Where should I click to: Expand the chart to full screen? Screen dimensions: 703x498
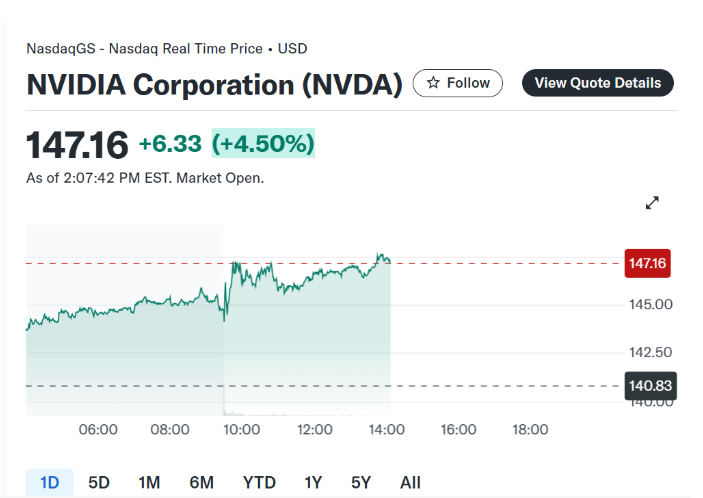(x=652, y=203)
